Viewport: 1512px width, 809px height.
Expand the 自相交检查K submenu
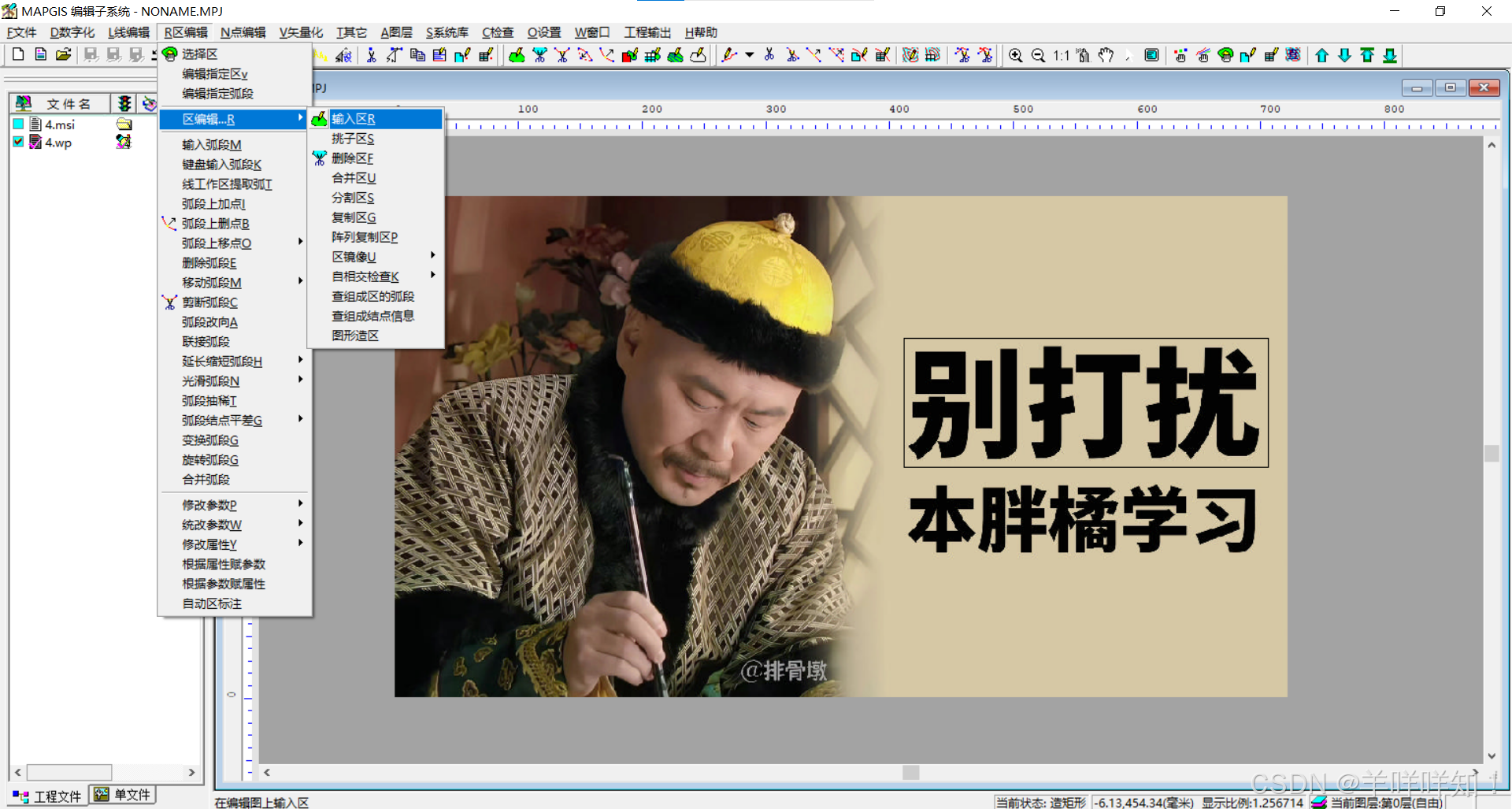pos(433,275)
